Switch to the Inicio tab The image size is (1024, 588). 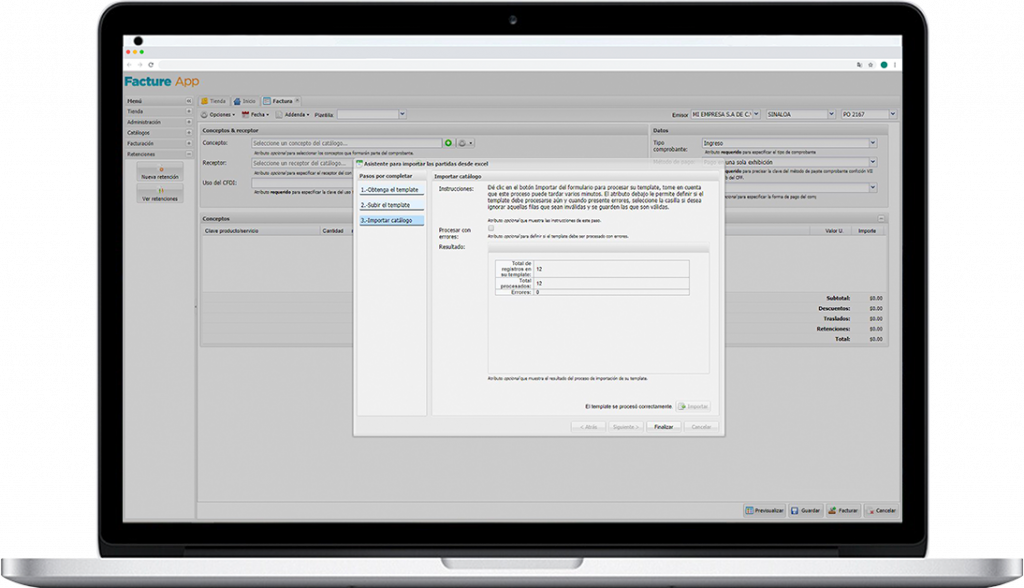[x=245, y=101]
